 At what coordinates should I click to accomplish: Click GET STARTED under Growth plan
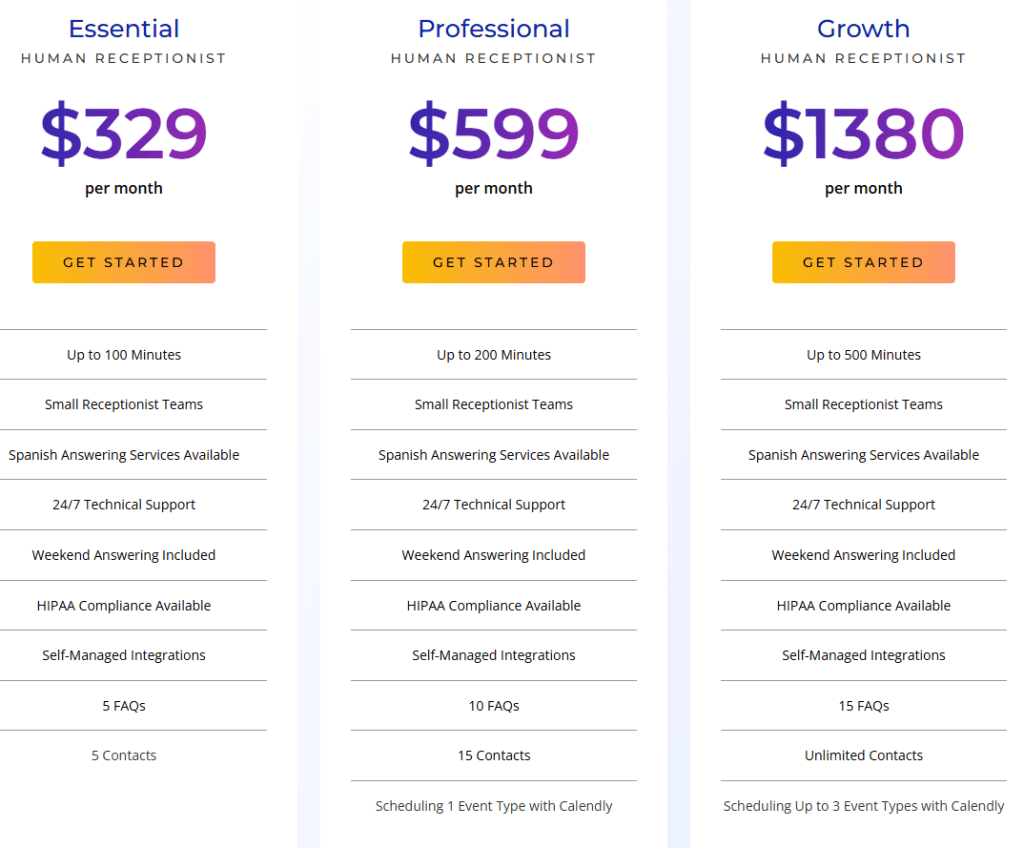pyautogui.click(x=863, y=261)
